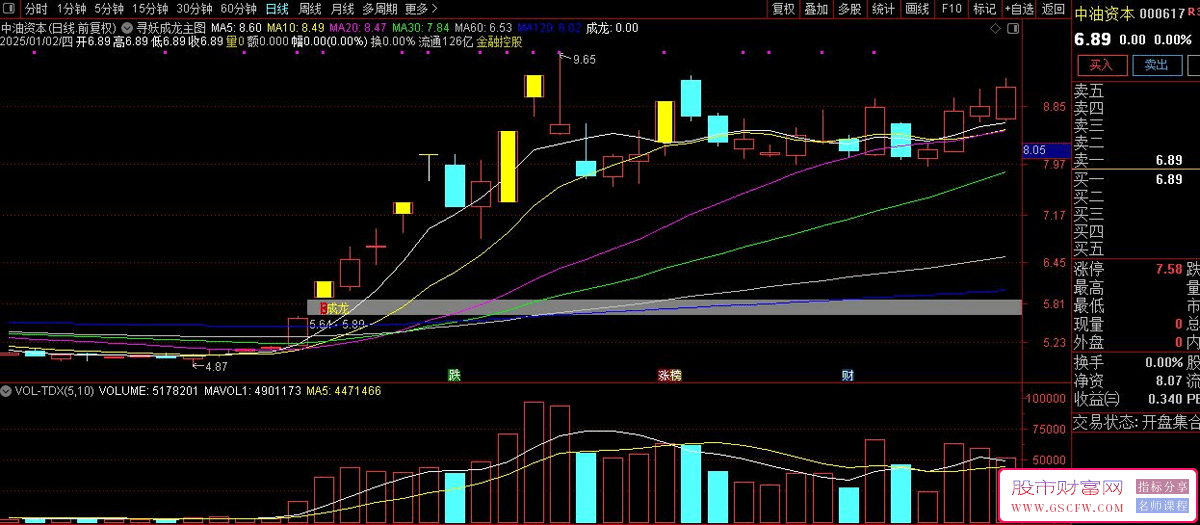Click the 买五 order book row
The image size is (1200, 525).
point(1136,248)
